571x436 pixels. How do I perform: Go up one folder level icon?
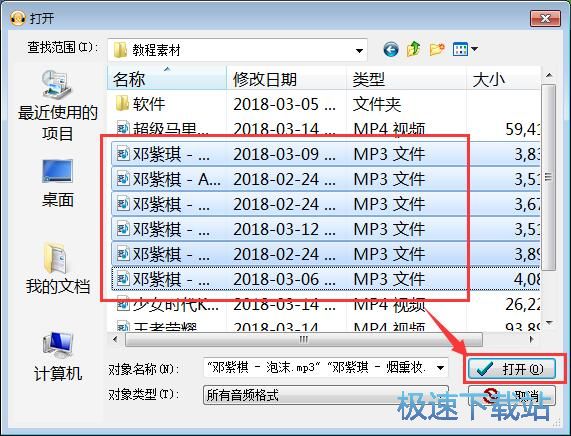[x=414, y=49]
